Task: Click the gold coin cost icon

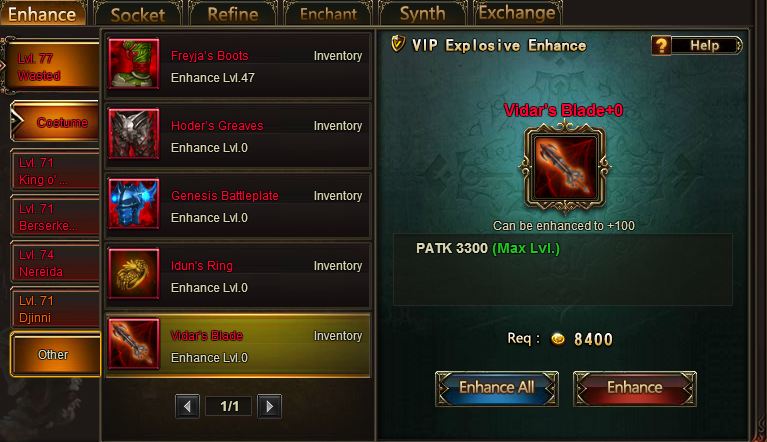Action: click(x=558, y=339)
